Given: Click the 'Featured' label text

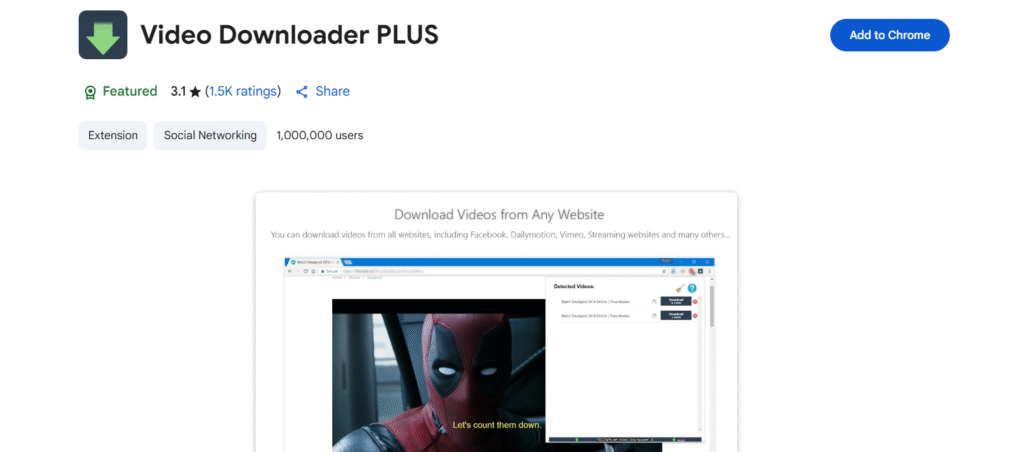Looking at the screenshot, I should [130, 91].
